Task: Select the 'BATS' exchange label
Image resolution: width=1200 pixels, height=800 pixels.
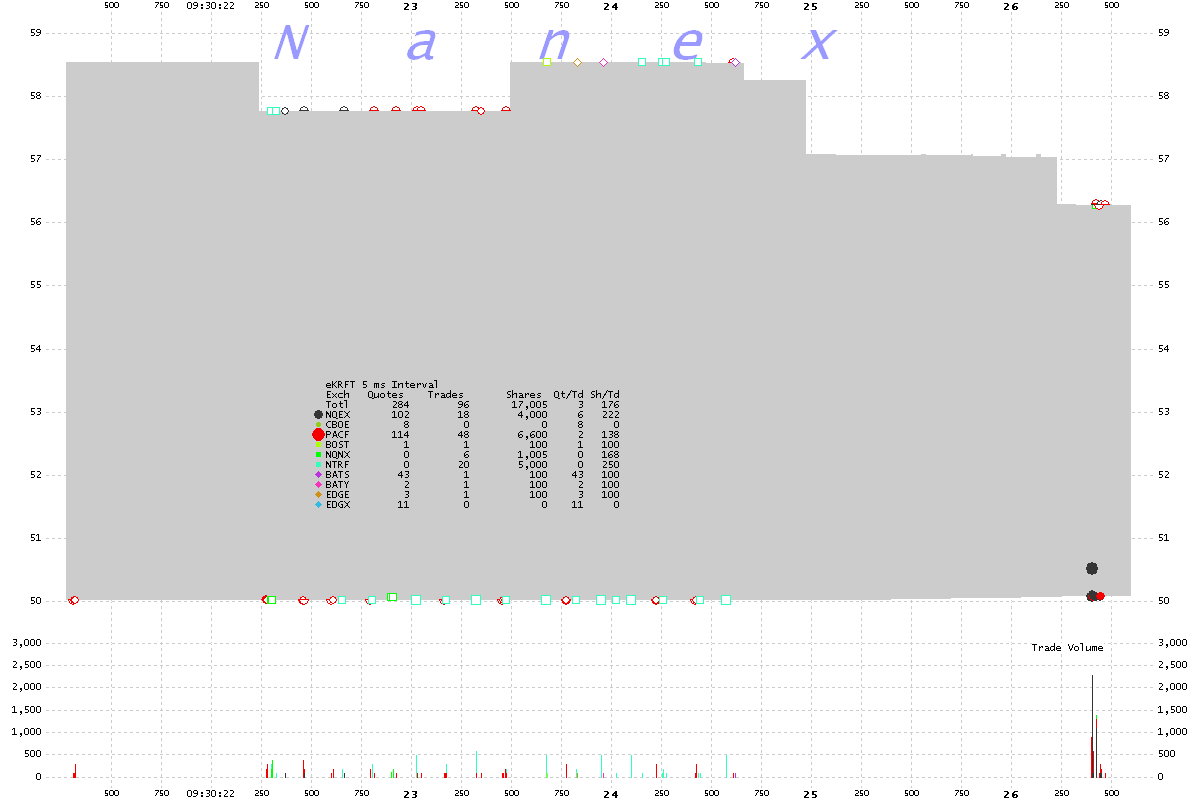Action: (338, 474)
